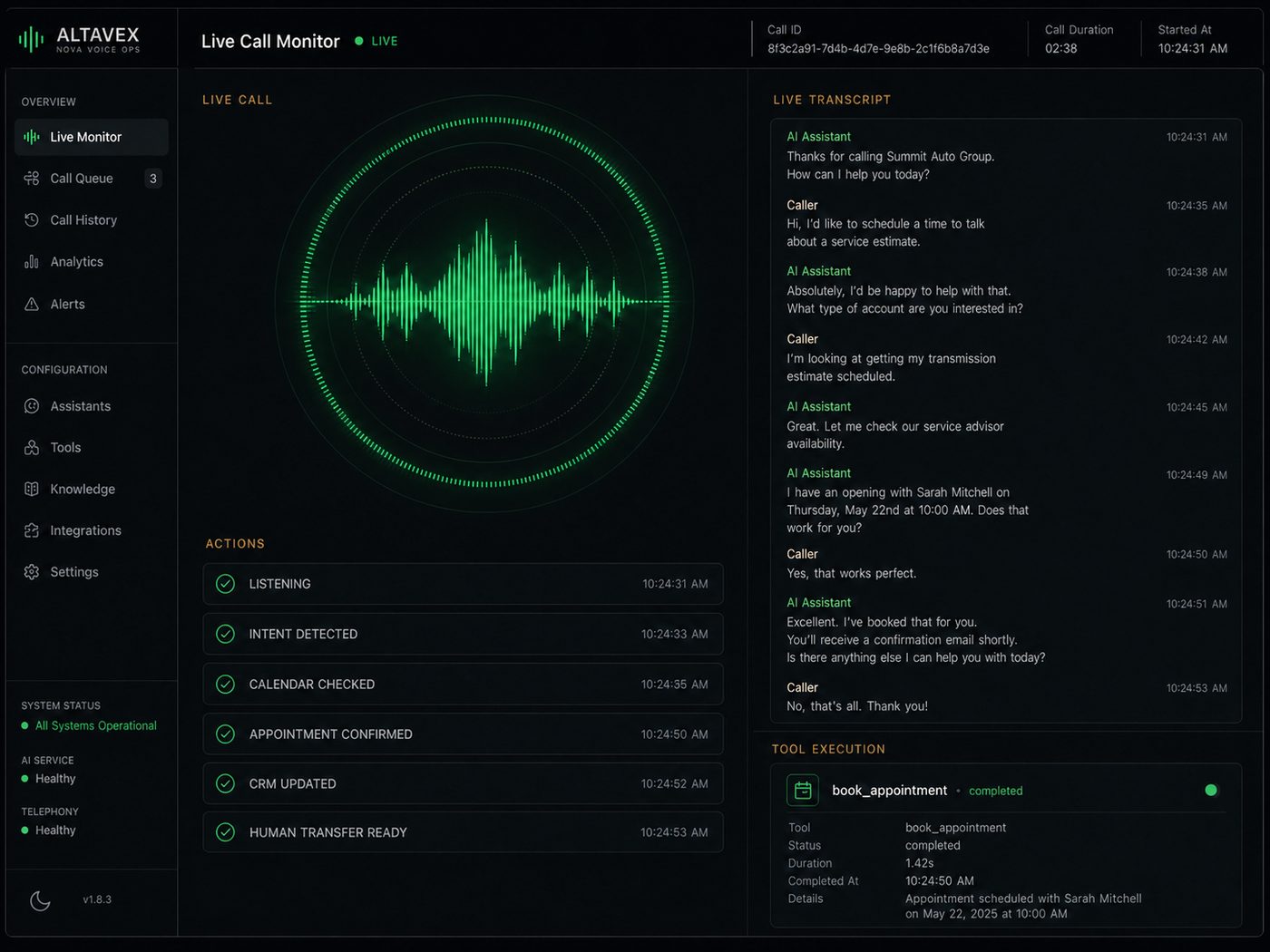1270x952 pixels.
Task: Click the All Systems Operational status dot
Action: tap(24, 726)
